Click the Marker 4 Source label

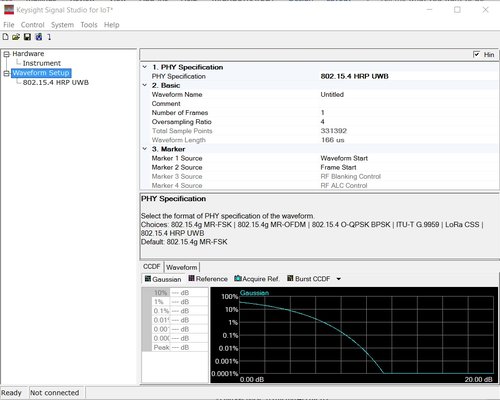177,185
